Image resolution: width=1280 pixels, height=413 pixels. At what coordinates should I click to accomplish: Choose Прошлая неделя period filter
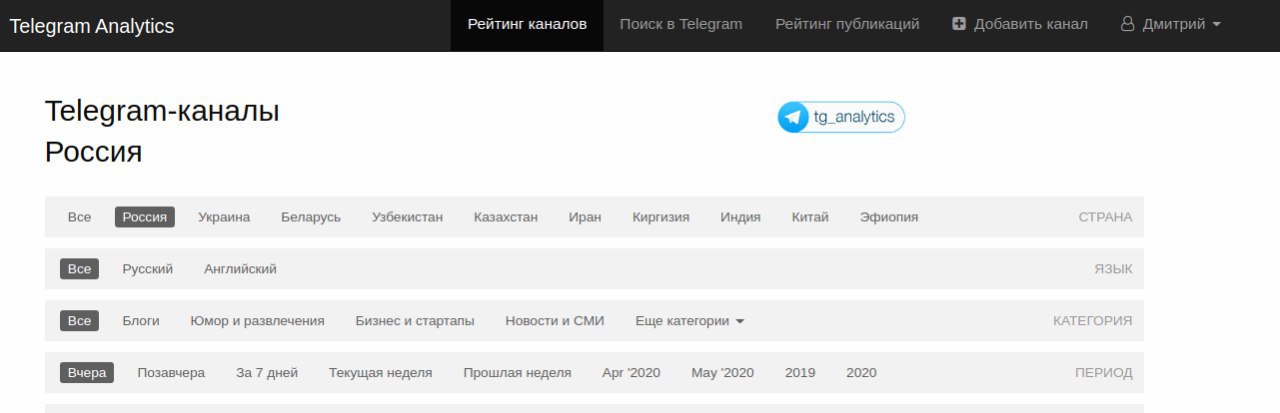(x=517, y=373)
